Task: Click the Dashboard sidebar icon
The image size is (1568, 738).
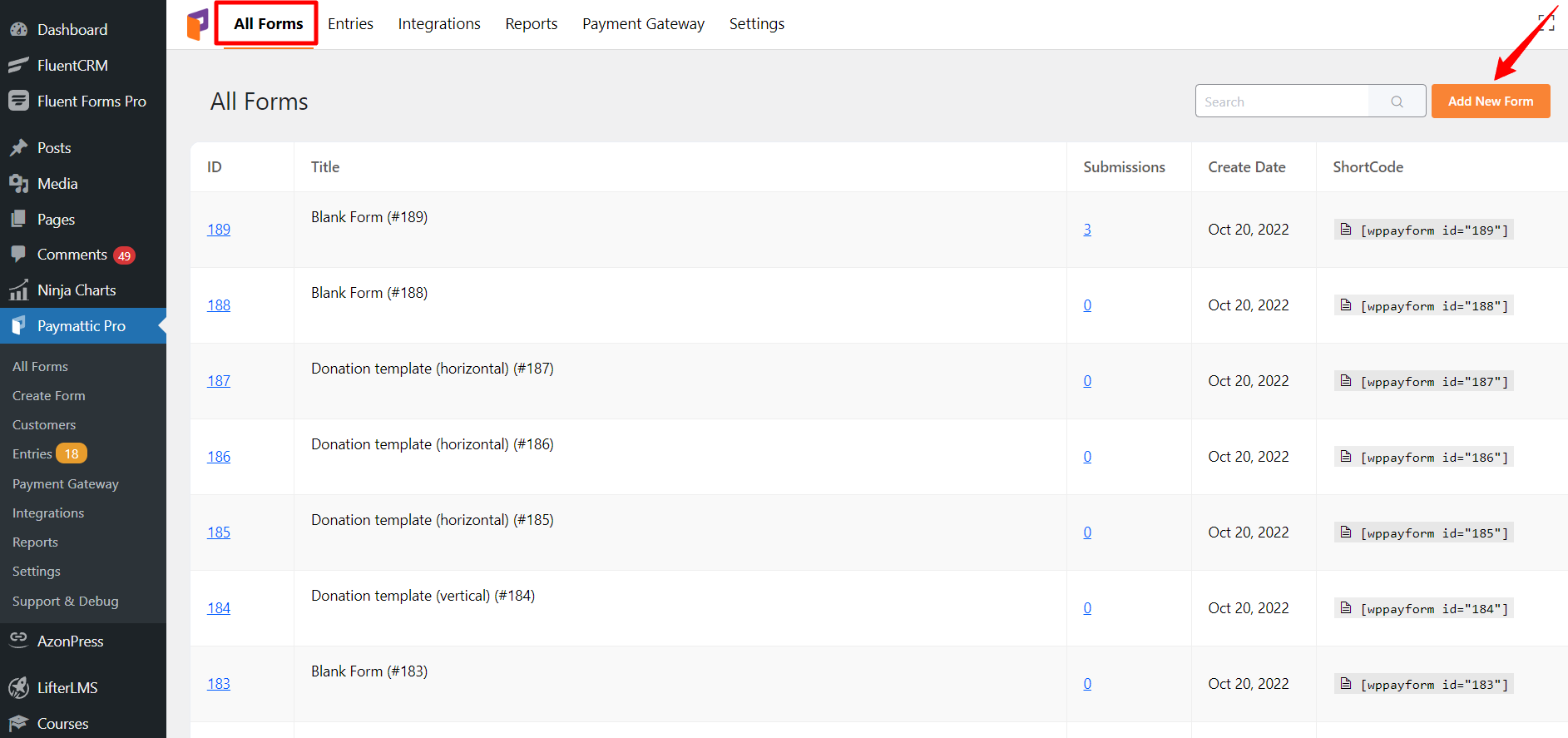Action: 18,29
